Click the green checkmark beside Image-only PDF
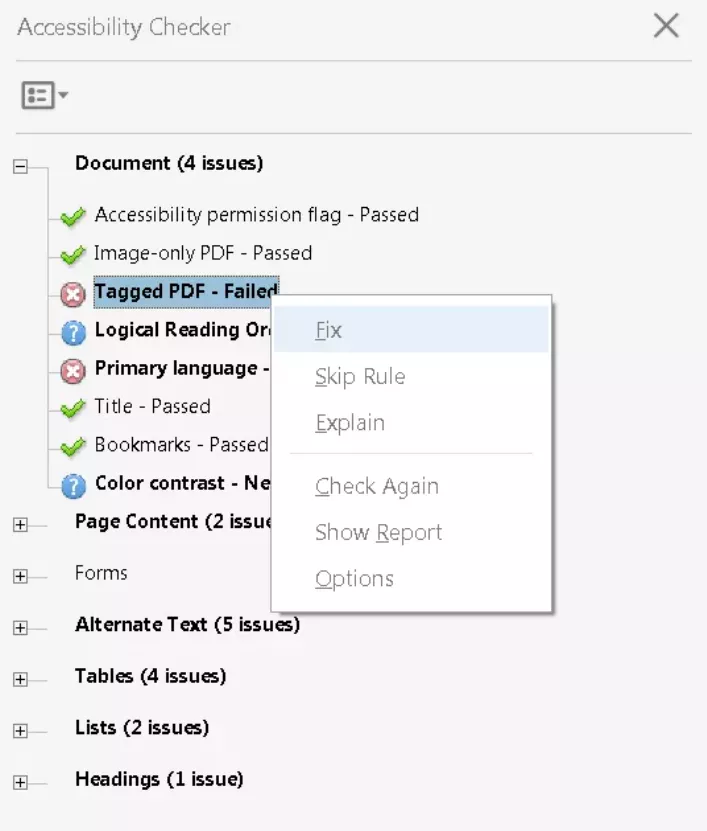The height and width of the screenshot is (831, 707). [x=74, y=253]
